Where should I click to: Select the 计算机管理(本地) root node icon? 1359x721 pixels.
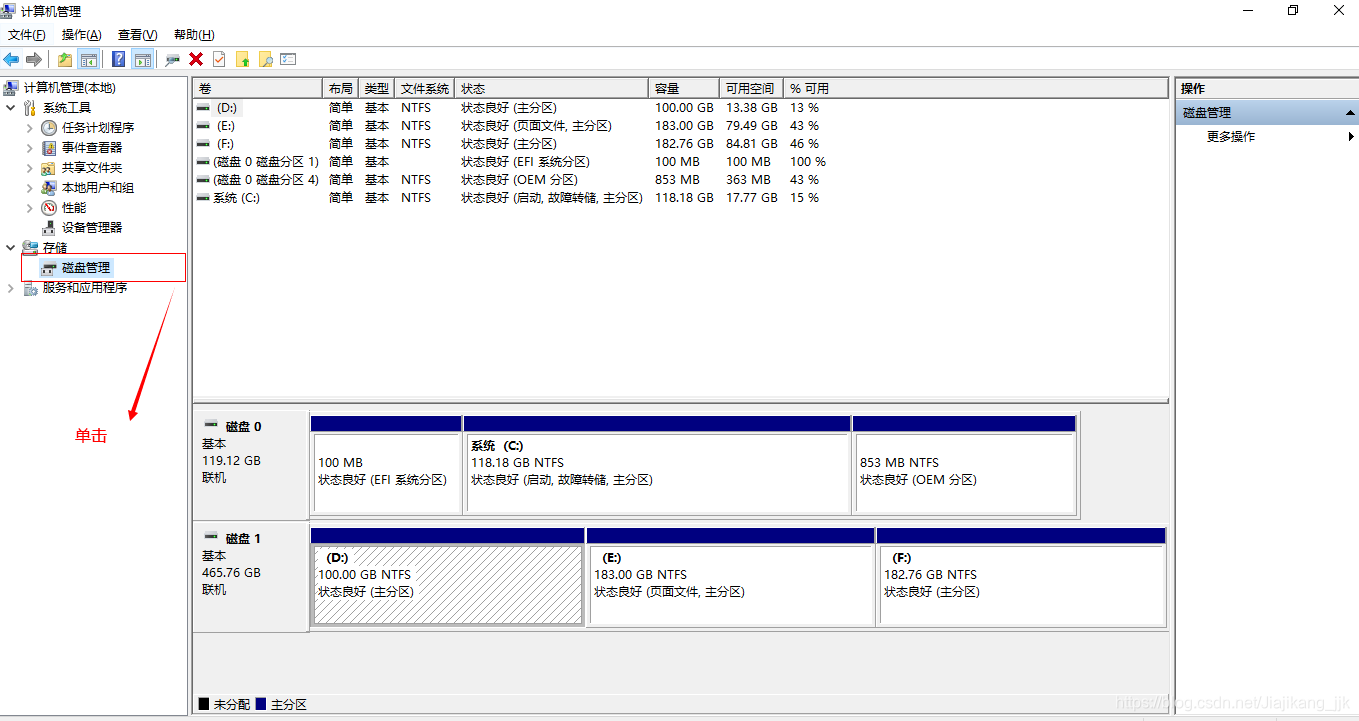pos(11,88)
